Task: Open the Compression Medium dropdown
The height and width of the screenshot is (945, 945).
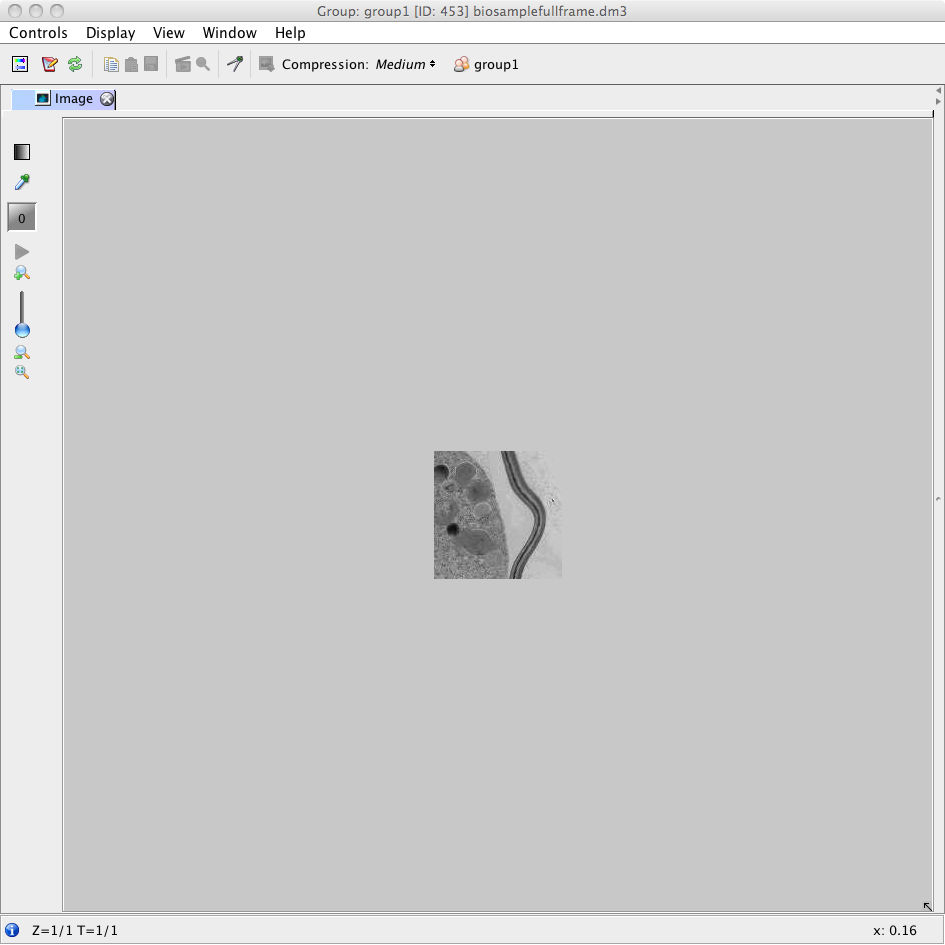Action: 405,64
